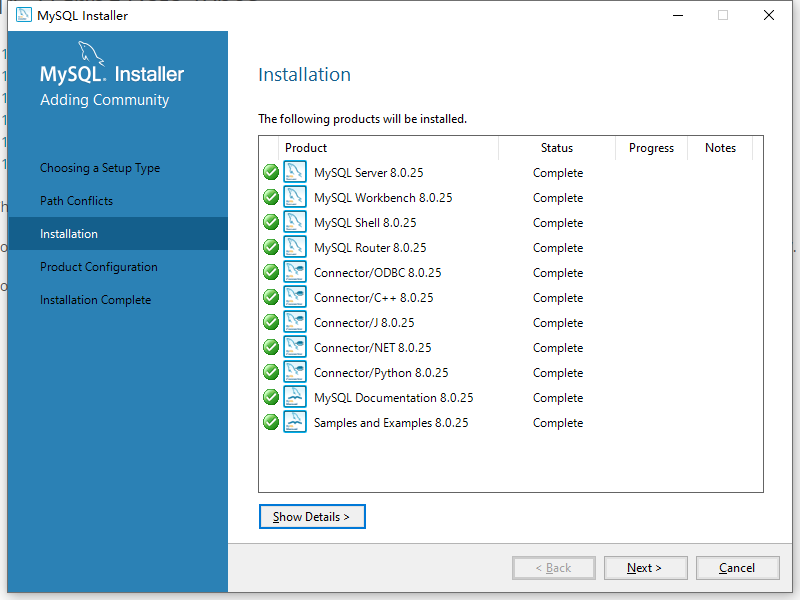The height and width of the screenshot is (600, 800).
Task: Click the Notes column header
Action: click(720, 148)
